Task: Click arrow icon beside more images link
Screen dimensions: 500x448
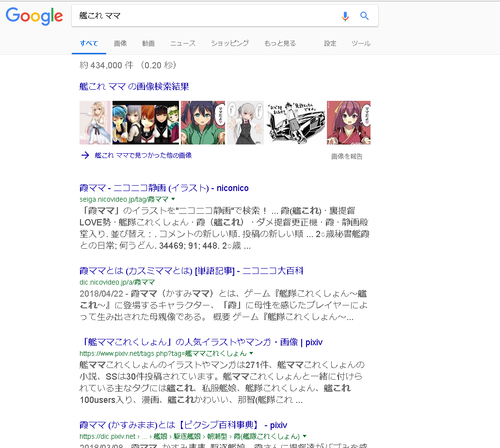Action: [85, 155]
